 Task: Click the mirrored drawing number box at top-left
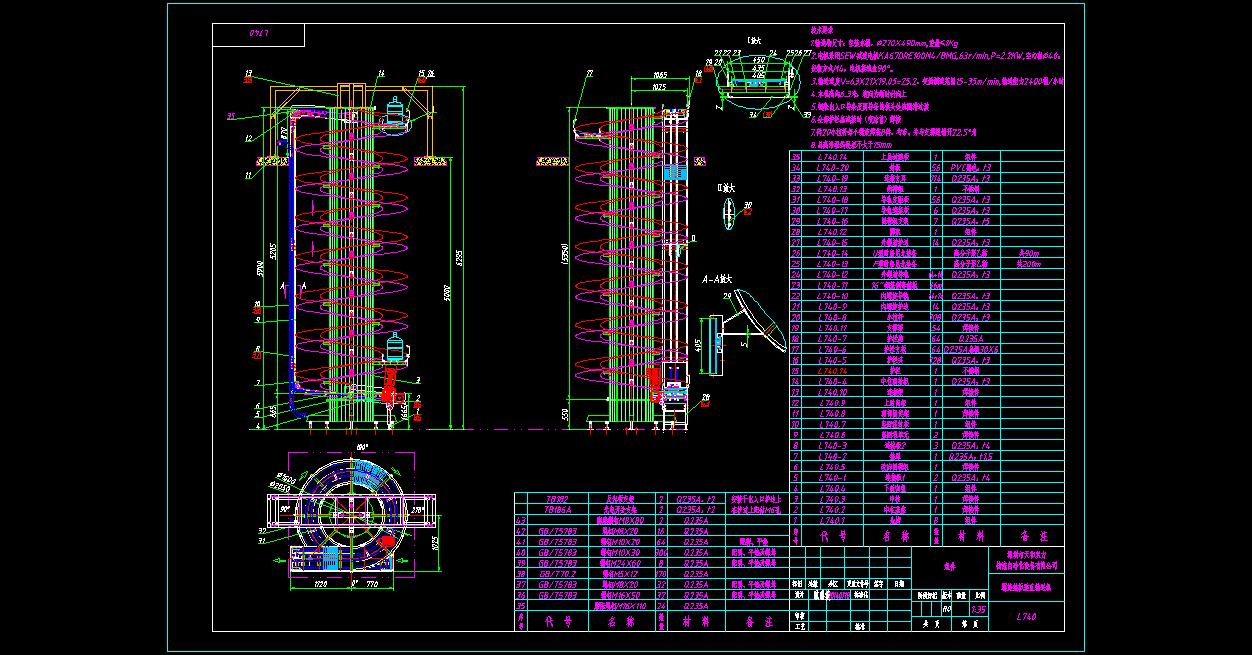[x=258, y=35]
